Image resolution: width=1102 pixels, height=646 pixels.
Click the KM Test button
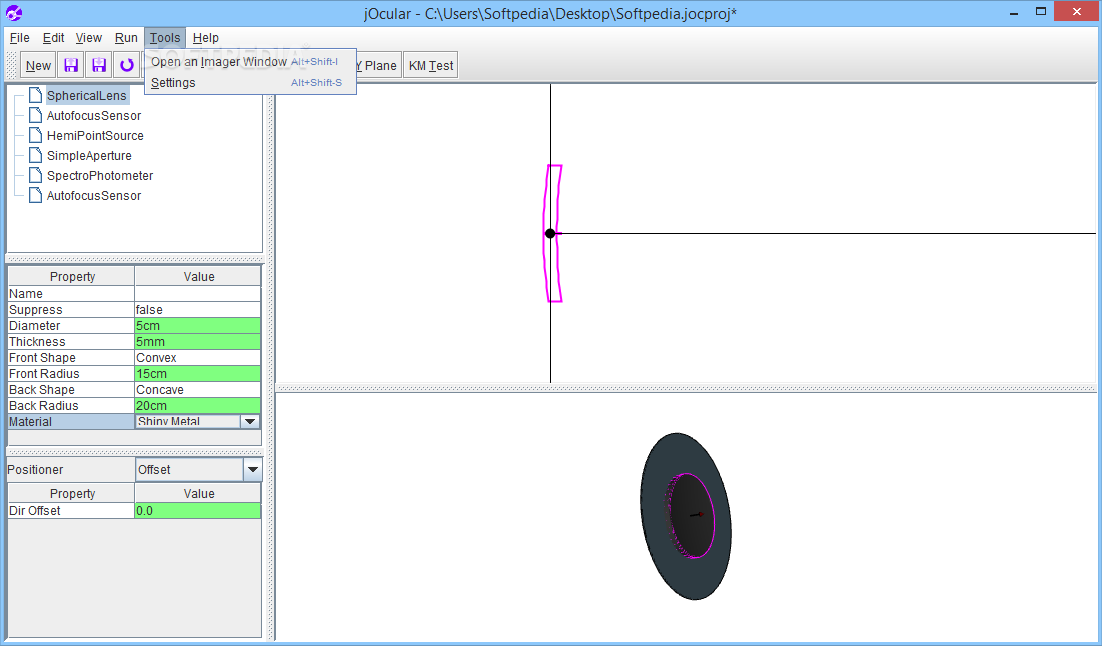pyautogui.click(x=431, y=65)
